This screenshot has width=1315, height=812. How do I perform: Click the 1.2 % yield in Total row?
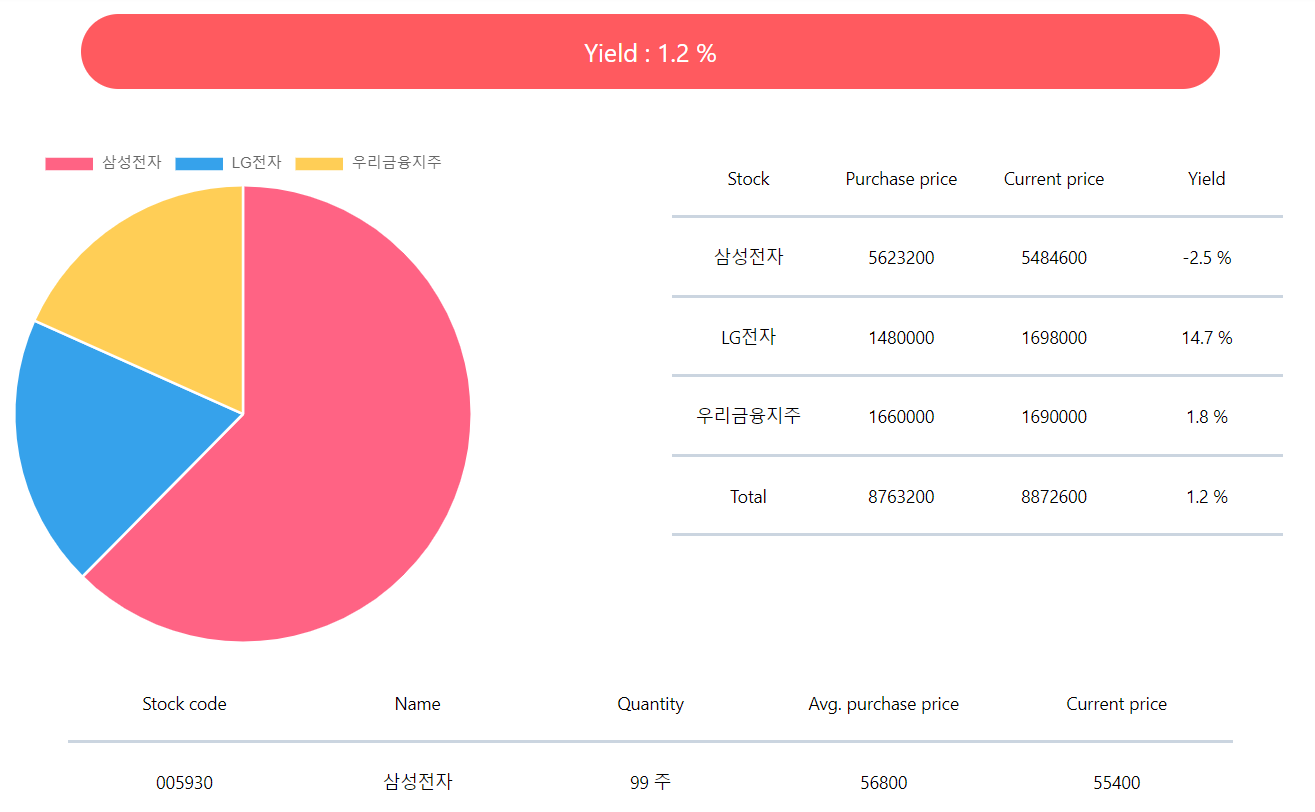1206,497
